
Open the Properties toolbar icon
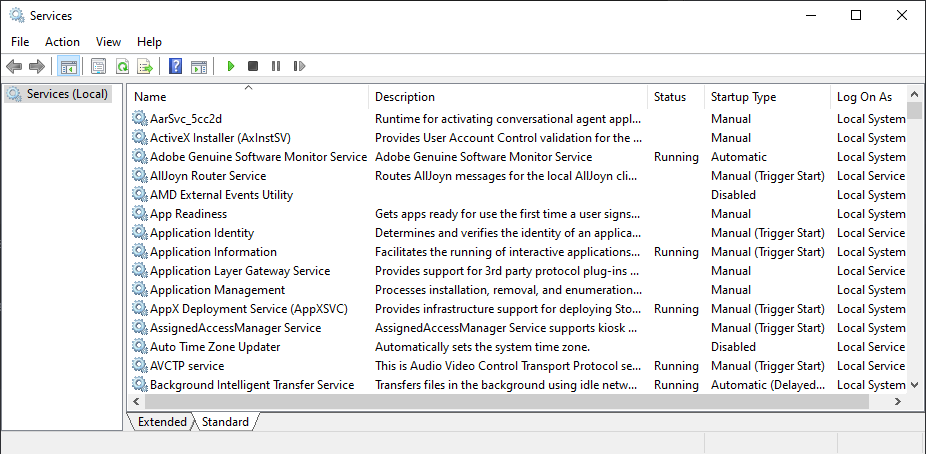[99, 66]
